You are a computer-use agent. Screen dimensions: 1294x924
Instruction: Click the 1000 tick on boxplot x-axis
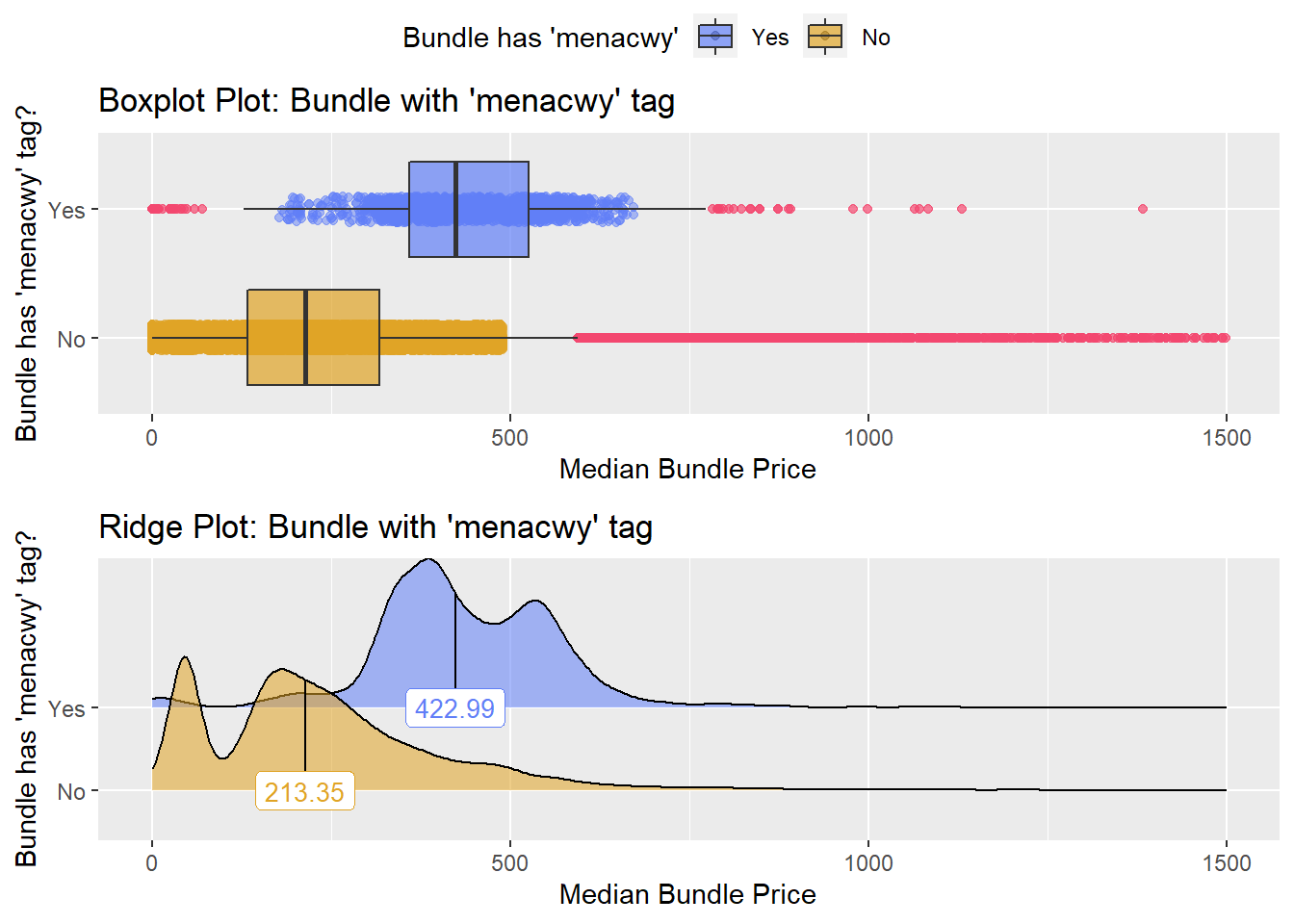point(868,438)
